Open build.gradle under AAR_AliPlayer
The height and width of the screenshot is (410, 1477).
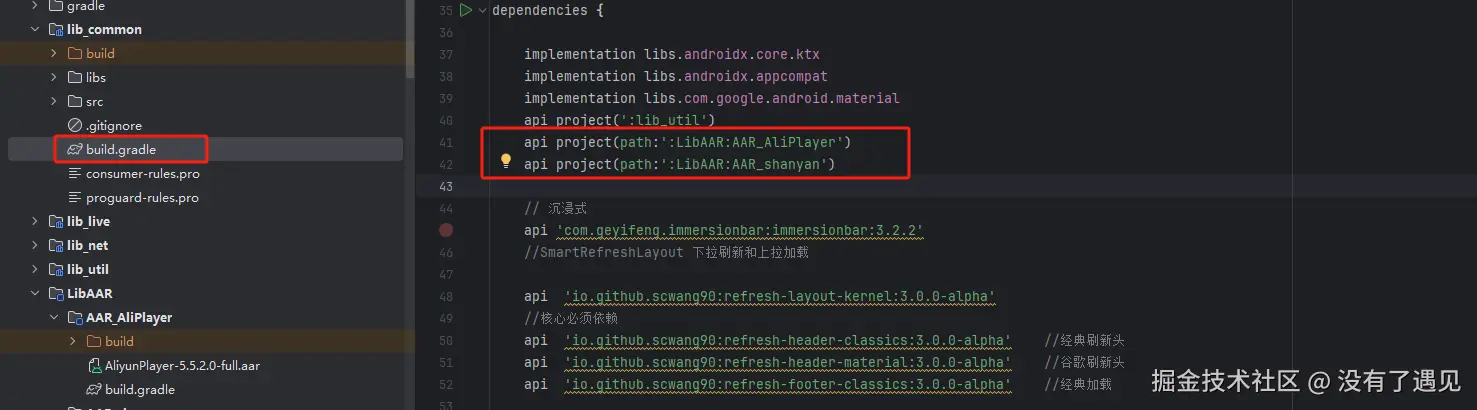[x=139, y=389]
